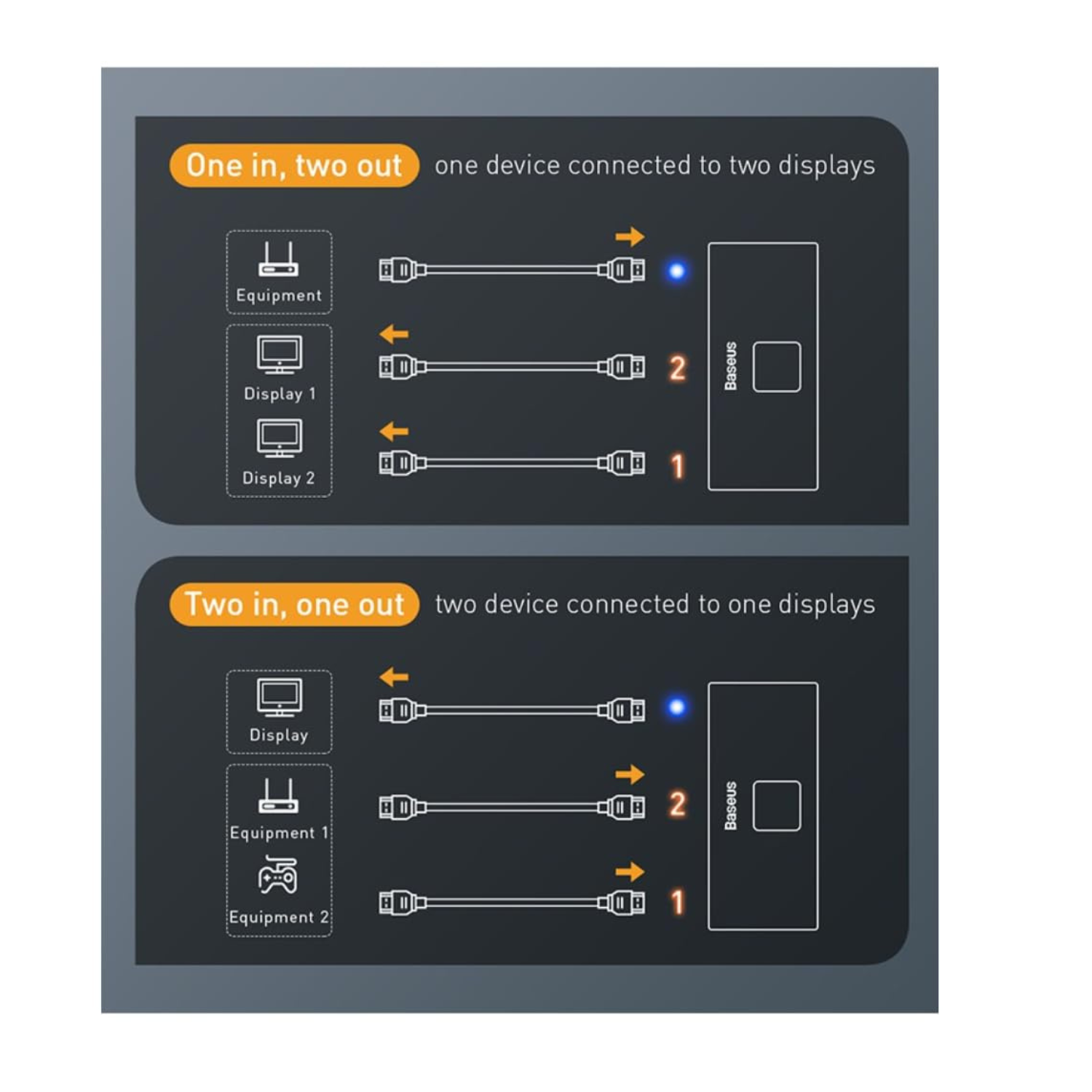The image size is (1092, 1092).
Task: Click the left-pointing arrow above Display 1 cable
Action: [394, 334]
